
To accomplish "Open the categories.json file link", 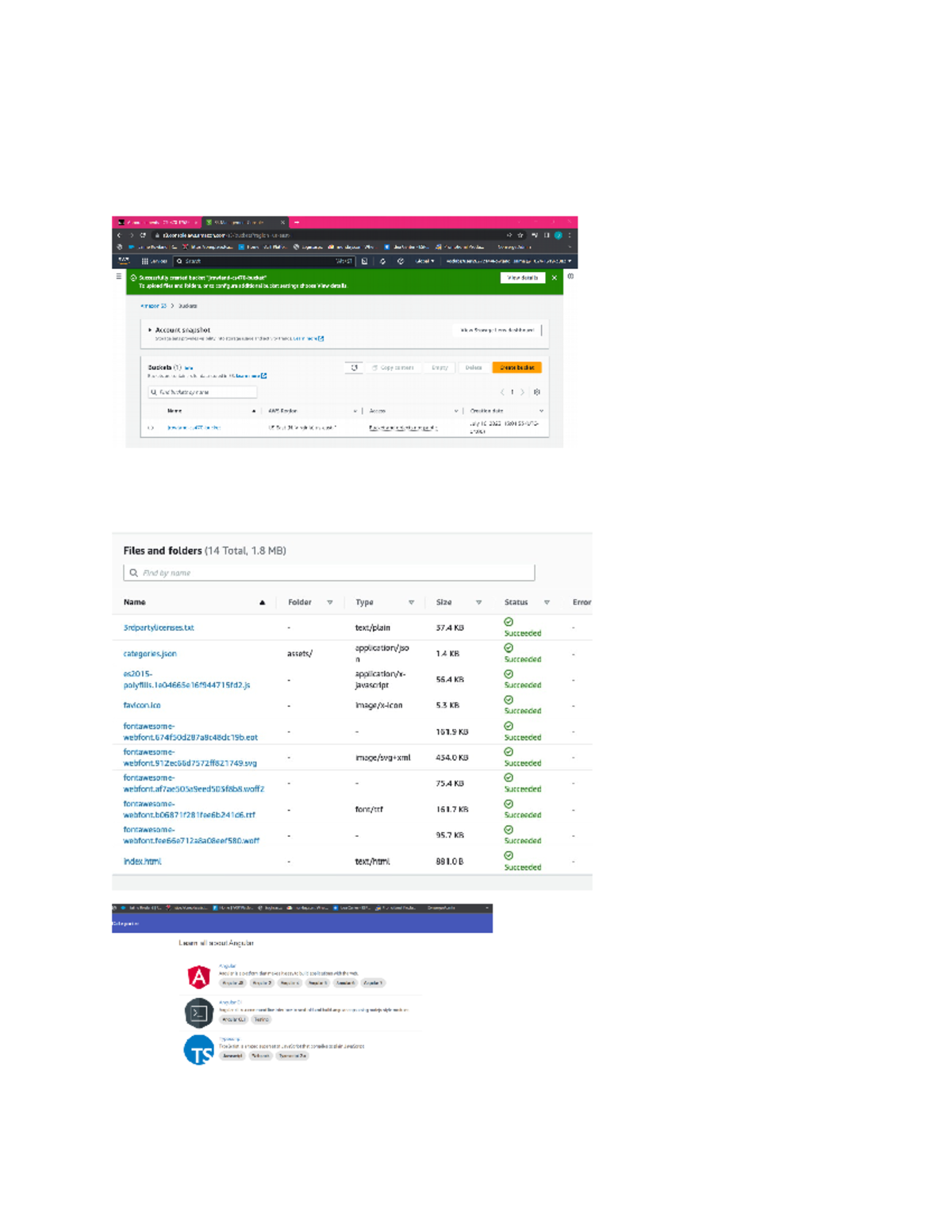I will (x=151, y=653).
